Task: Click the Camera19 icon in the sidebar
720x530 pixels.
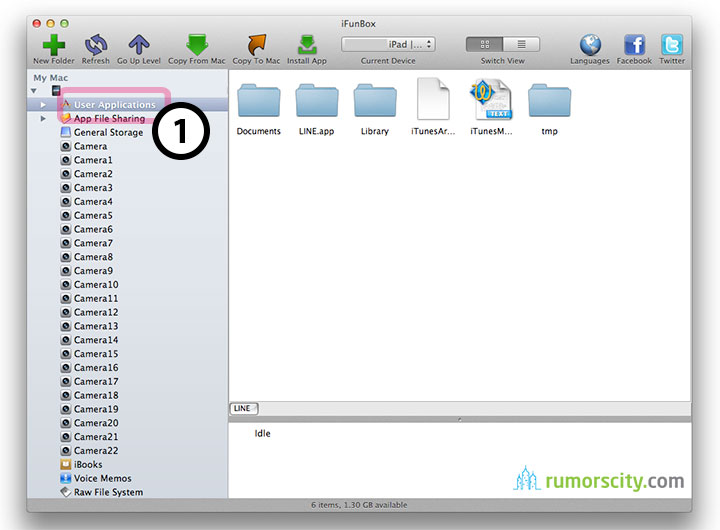Action: click(x=66, y=409)
